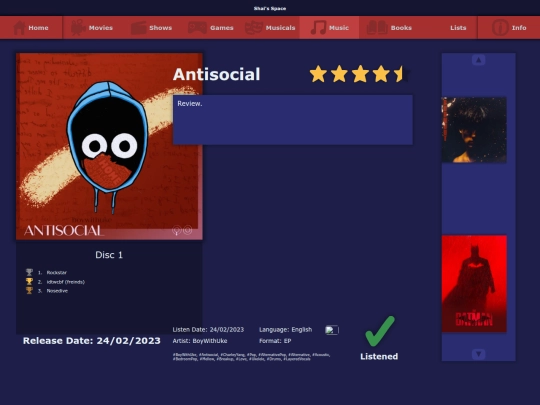Viewport: 540px width, 405px height.
Task: Click the Shai's Space site title
Action: pyautogui.click(x=270, y=8)
